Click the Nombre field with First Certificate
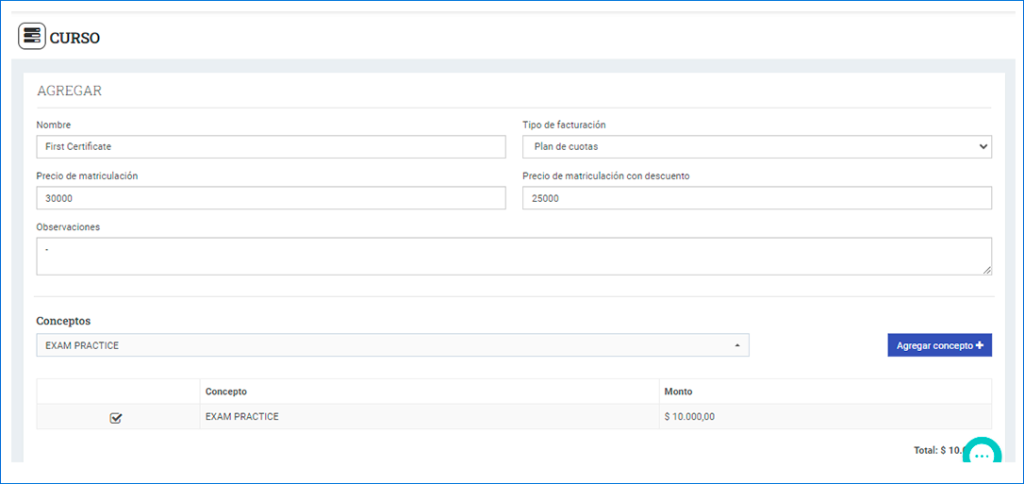The width and height of the screenshot is (1024, 484). pyautogui.click(x=271, y=147)
